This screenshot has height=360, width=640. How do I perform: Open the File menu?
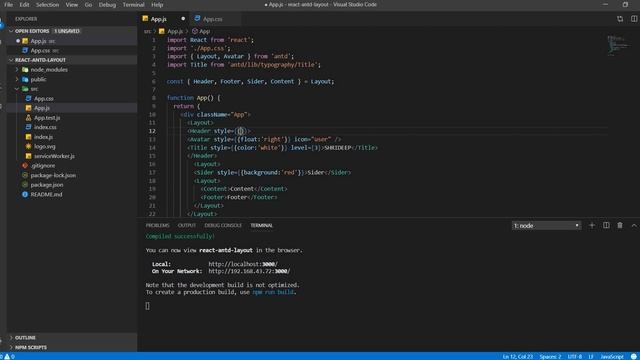(8, 4)
